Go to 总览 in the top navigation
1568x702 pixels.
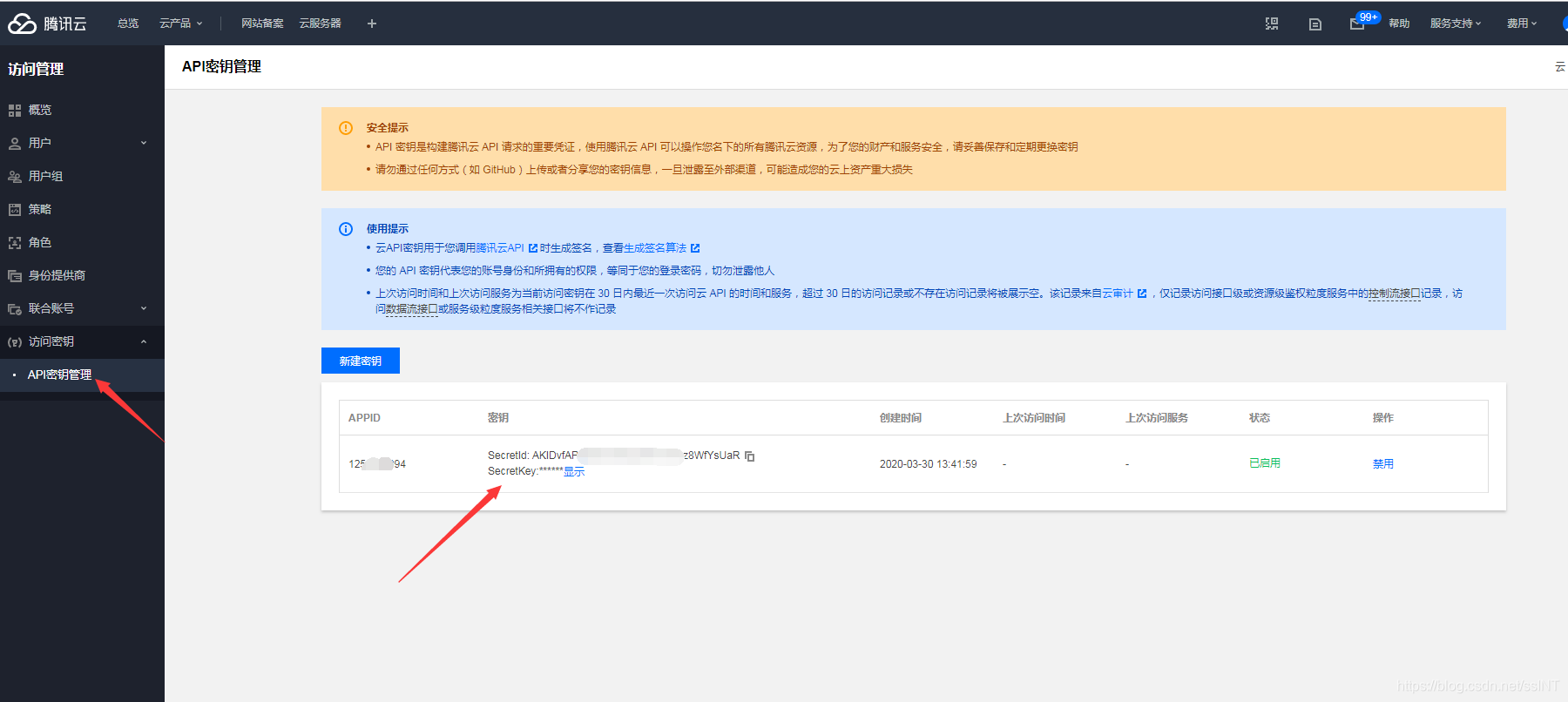pos(128,24)
